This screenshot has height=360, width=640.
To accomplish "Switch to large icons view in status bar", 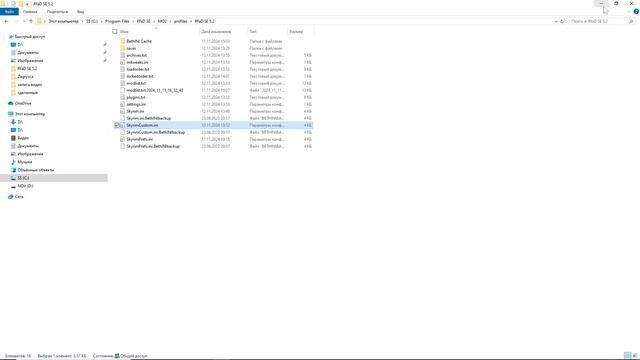I will [x=635, y=356].
